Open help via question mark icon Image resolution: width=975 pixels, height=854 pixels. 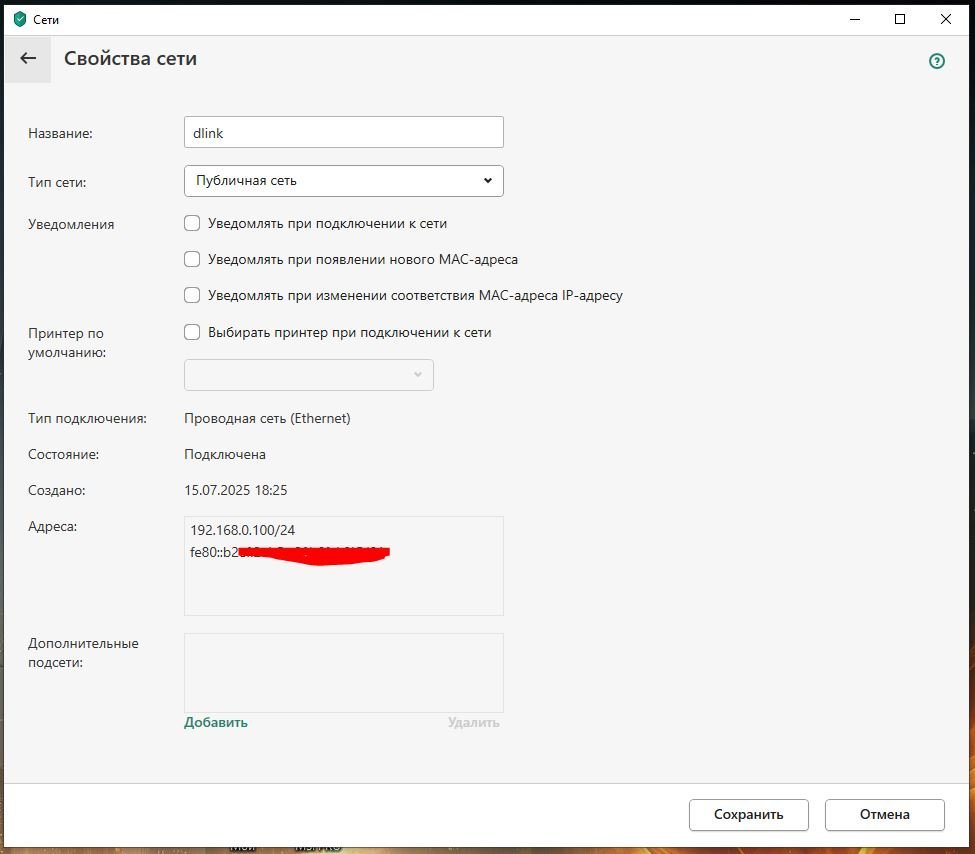[x=937, y=61]
